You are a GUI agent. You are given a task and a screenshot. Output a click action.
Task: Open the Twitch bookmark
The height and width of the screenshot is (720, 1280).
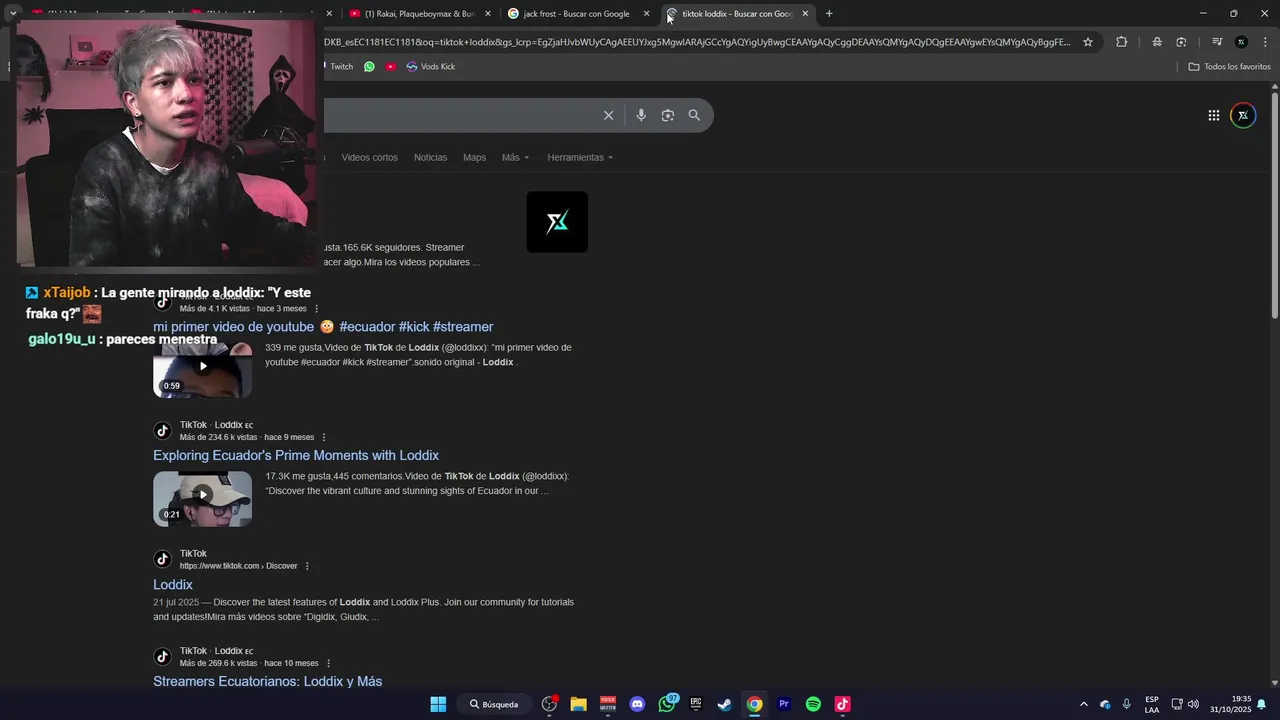[x=339, y=66]
